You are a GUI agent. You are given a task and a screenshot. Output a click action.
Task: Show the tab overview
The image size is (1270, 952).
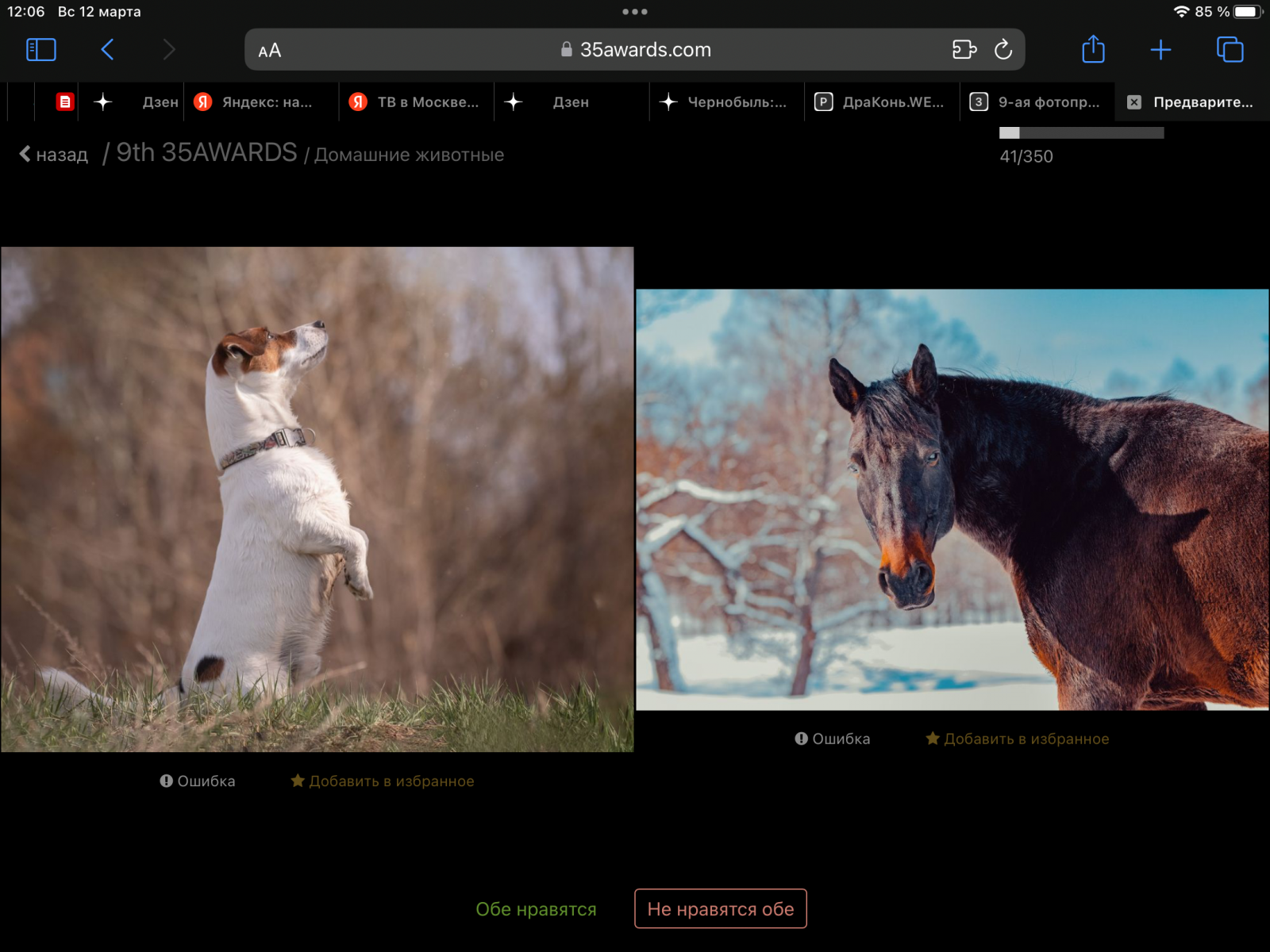pos(1230,50)
